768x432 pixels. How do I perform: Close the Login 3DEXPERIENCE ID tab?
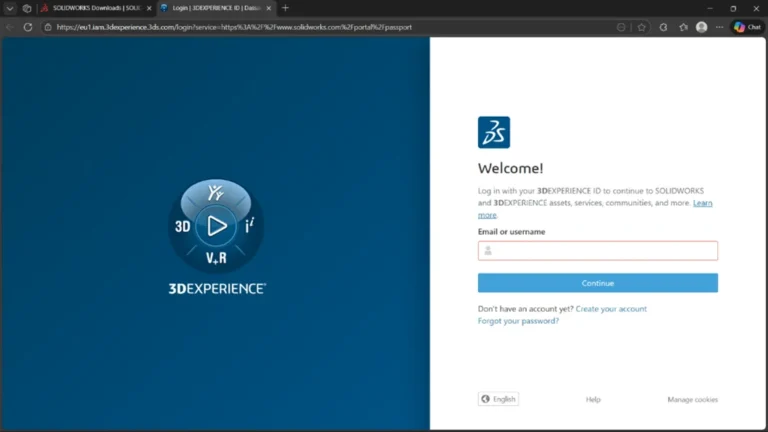(268, 8)
